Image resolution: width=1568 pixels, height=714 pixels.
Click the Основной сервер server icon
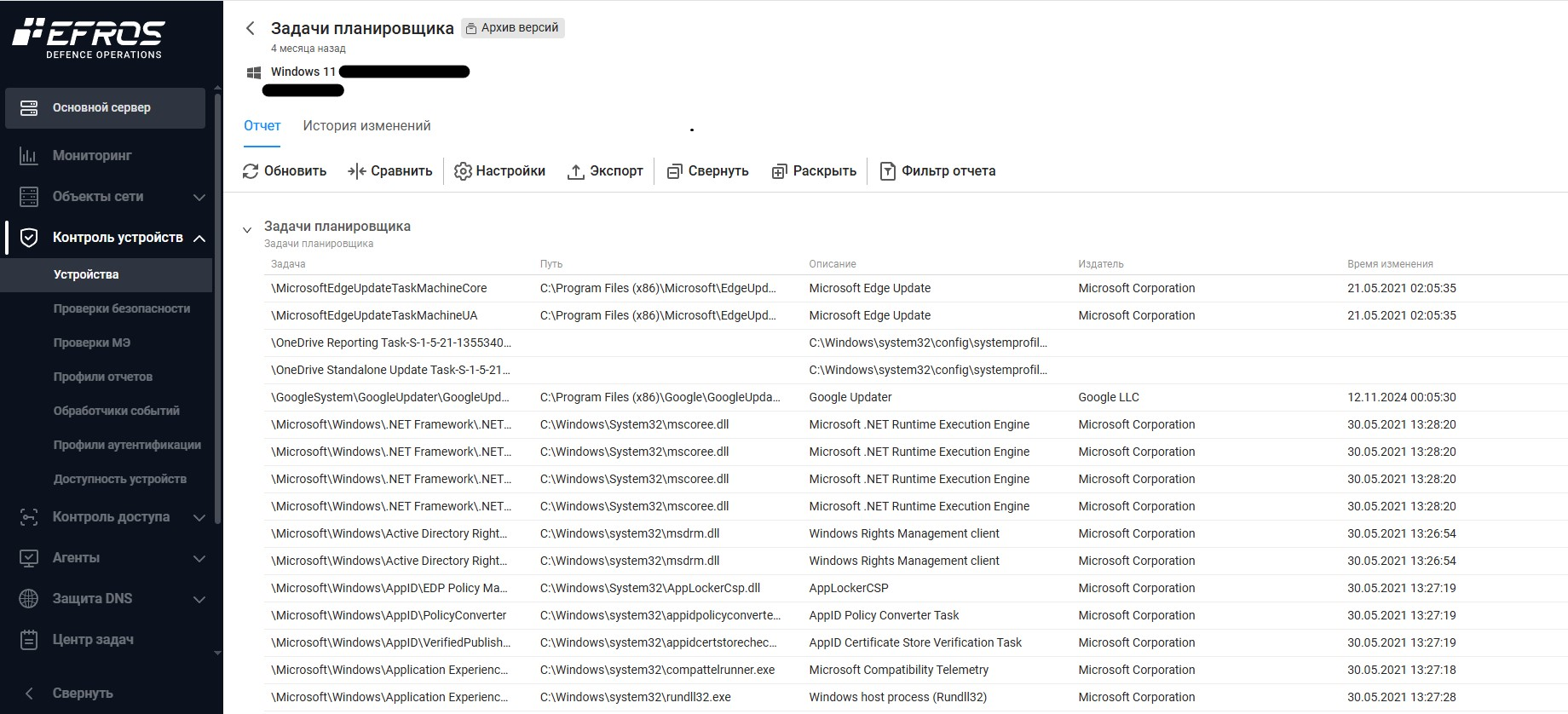29,108
